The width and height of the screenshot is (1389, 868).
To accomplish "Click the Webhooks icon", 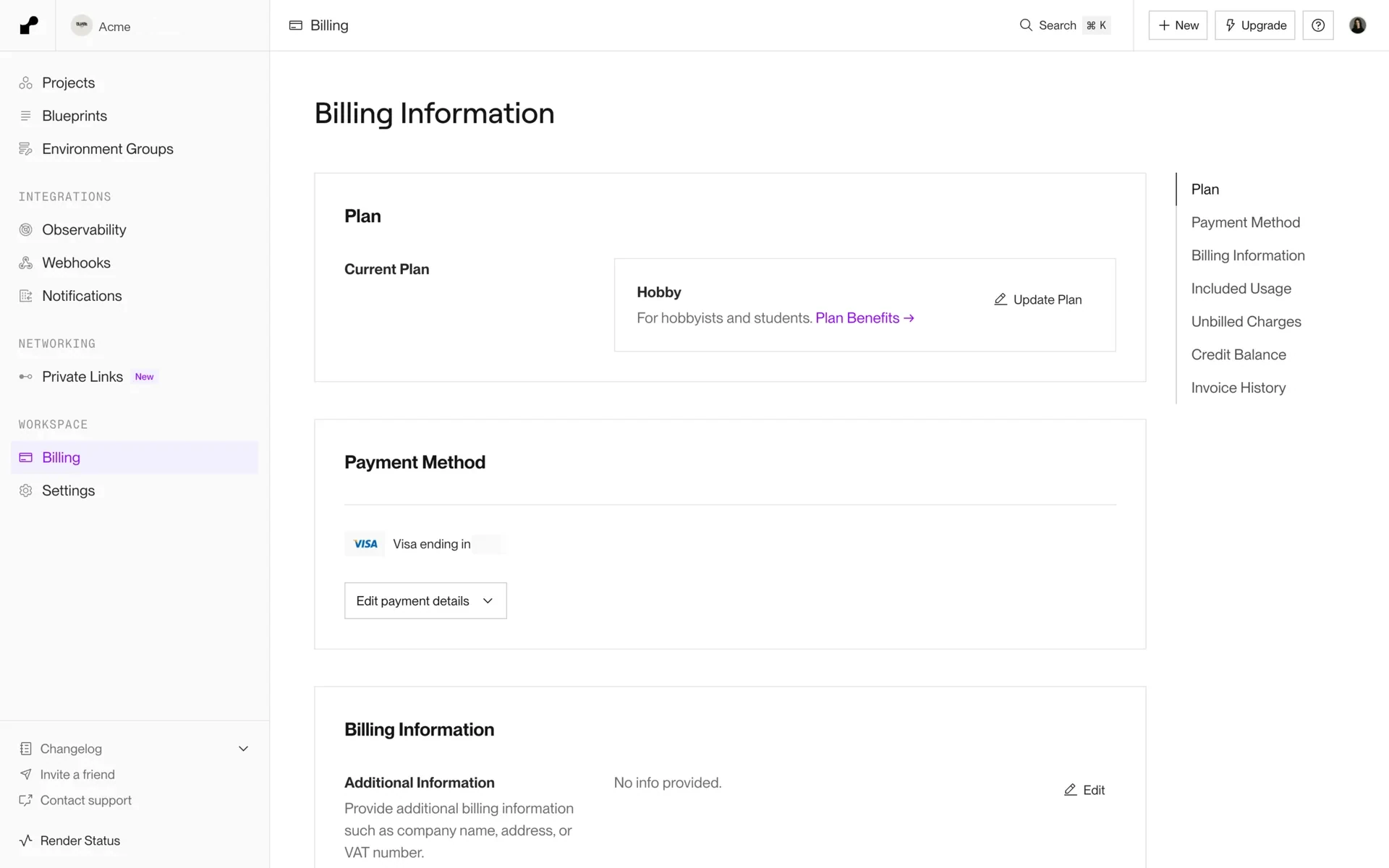I will (x=26, y=263).
